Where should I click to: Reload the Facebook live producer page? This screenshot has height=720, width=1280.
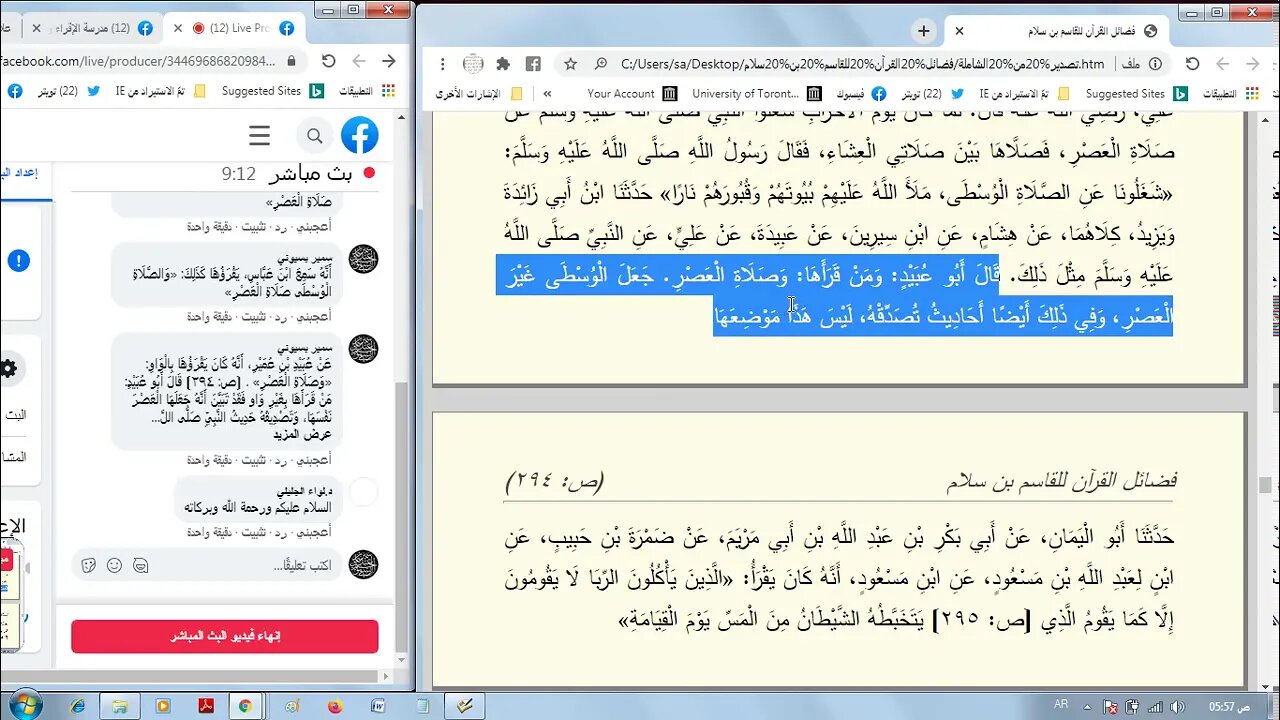pyautogui.click(x=328, y=61)
